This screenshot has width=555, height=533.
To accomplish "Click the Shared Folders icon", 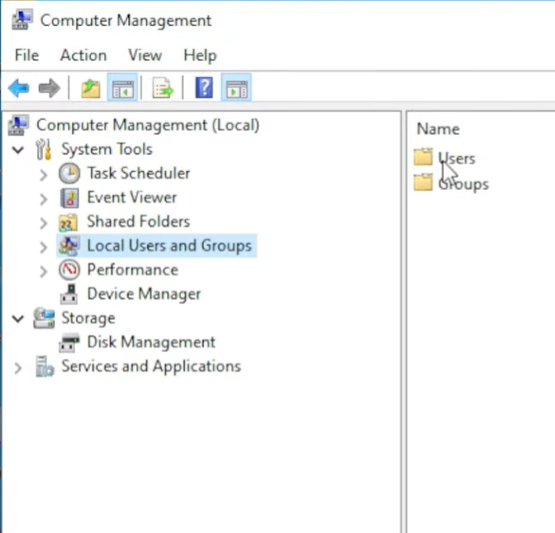I will (68, 222).
